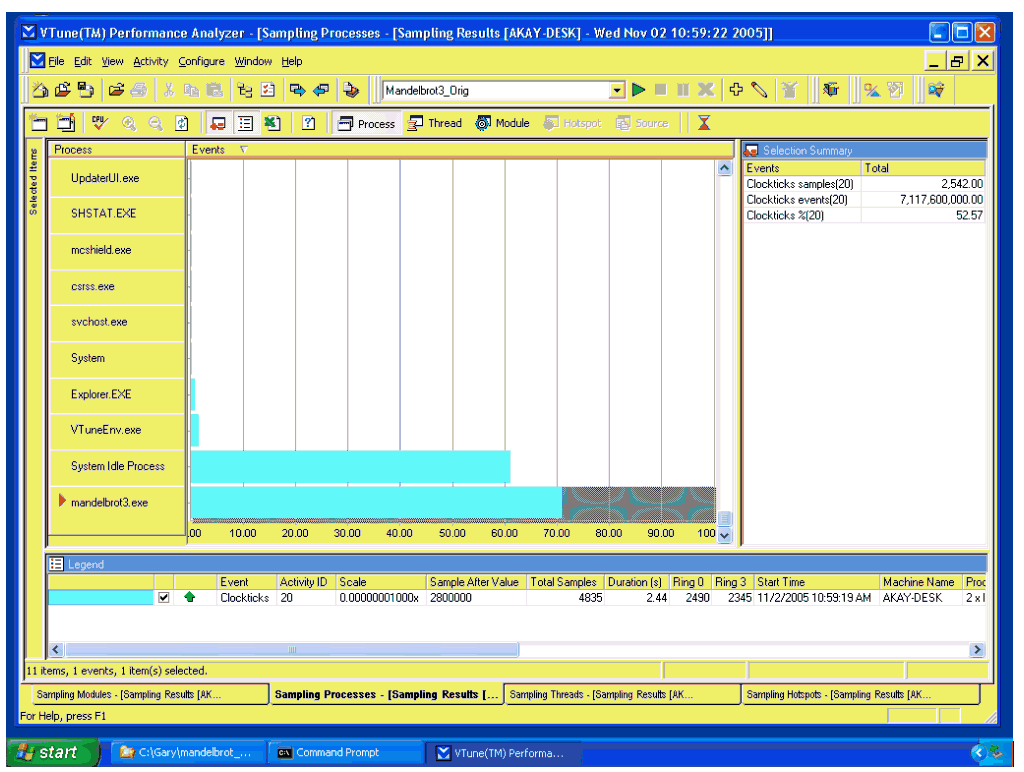This screenshot has width=1024, height=772.
Task: Click the help question mark toolbar icon
Action: pos(309,123)
